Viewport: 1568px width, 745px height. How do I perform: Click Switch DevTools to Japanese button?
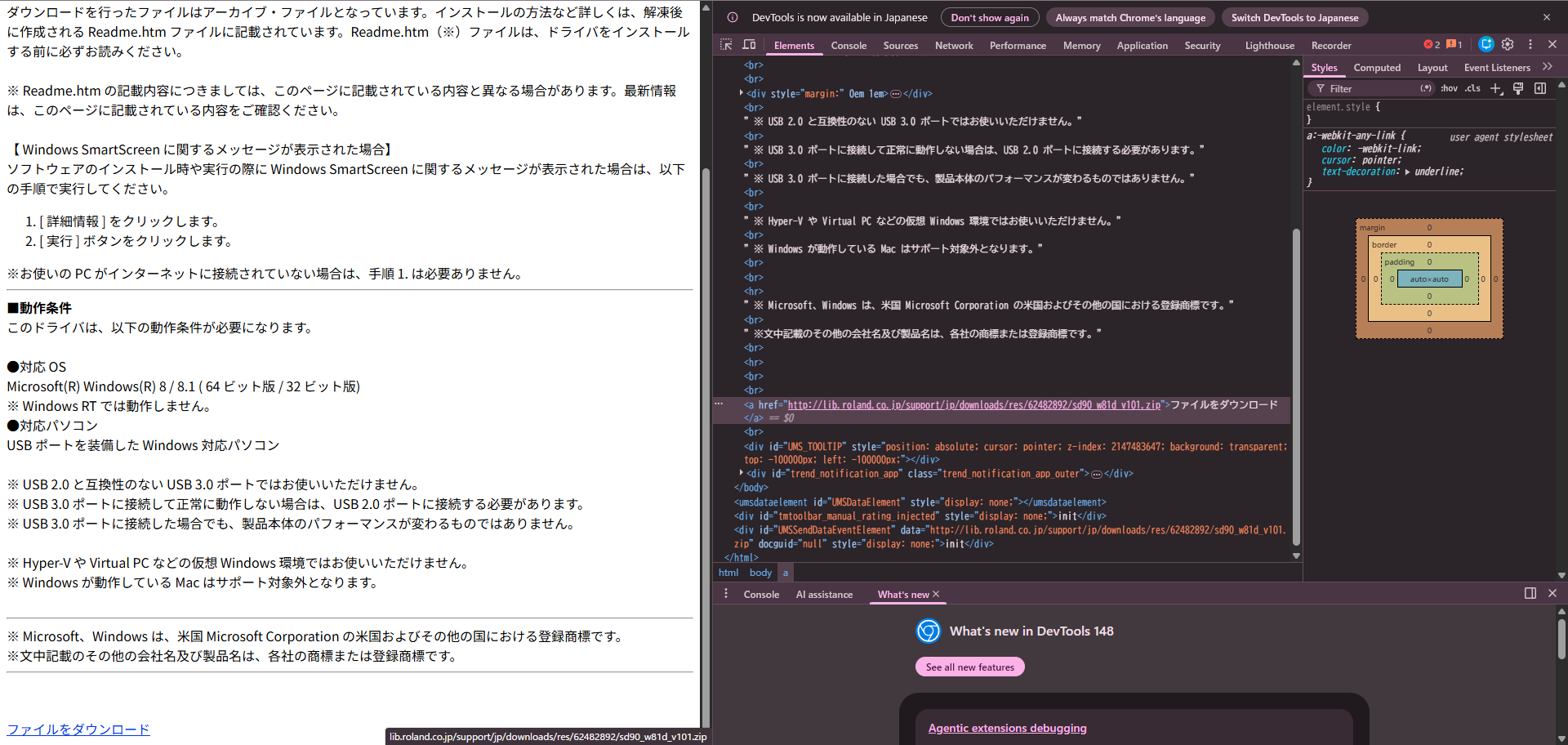click(x=1295, y=17)
